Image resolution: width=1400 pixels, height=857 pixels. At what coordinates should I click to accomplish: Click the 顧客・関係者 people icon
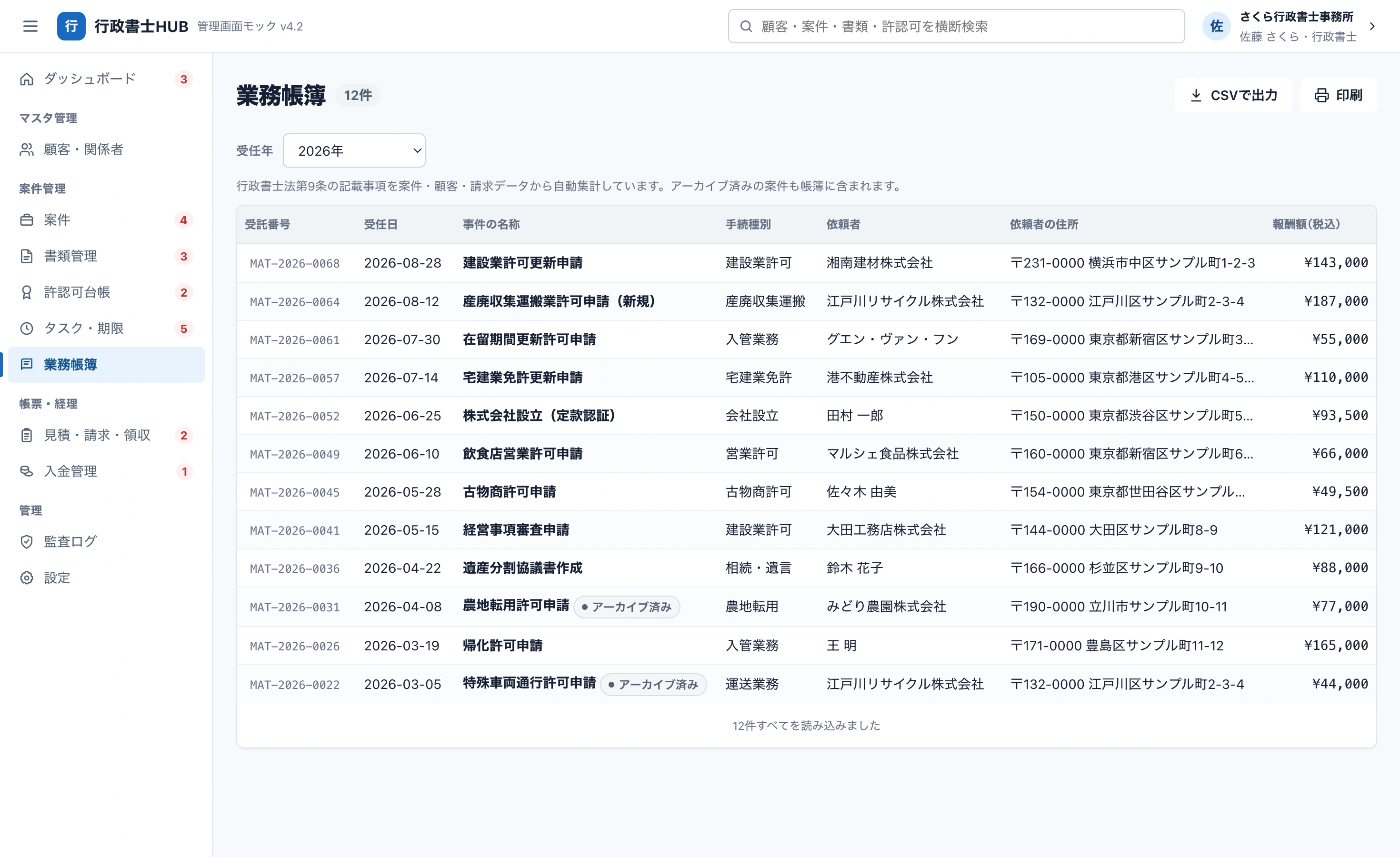(x=27, y=149)
